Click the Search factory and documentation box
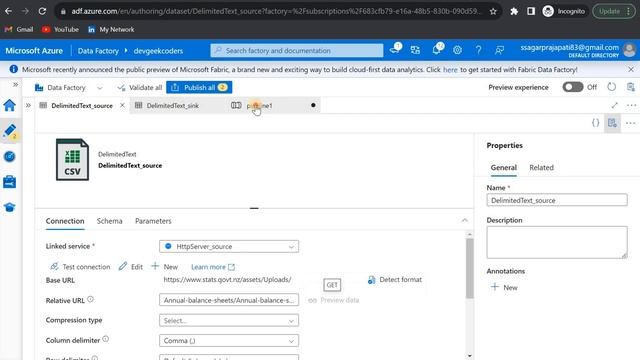 297,51
